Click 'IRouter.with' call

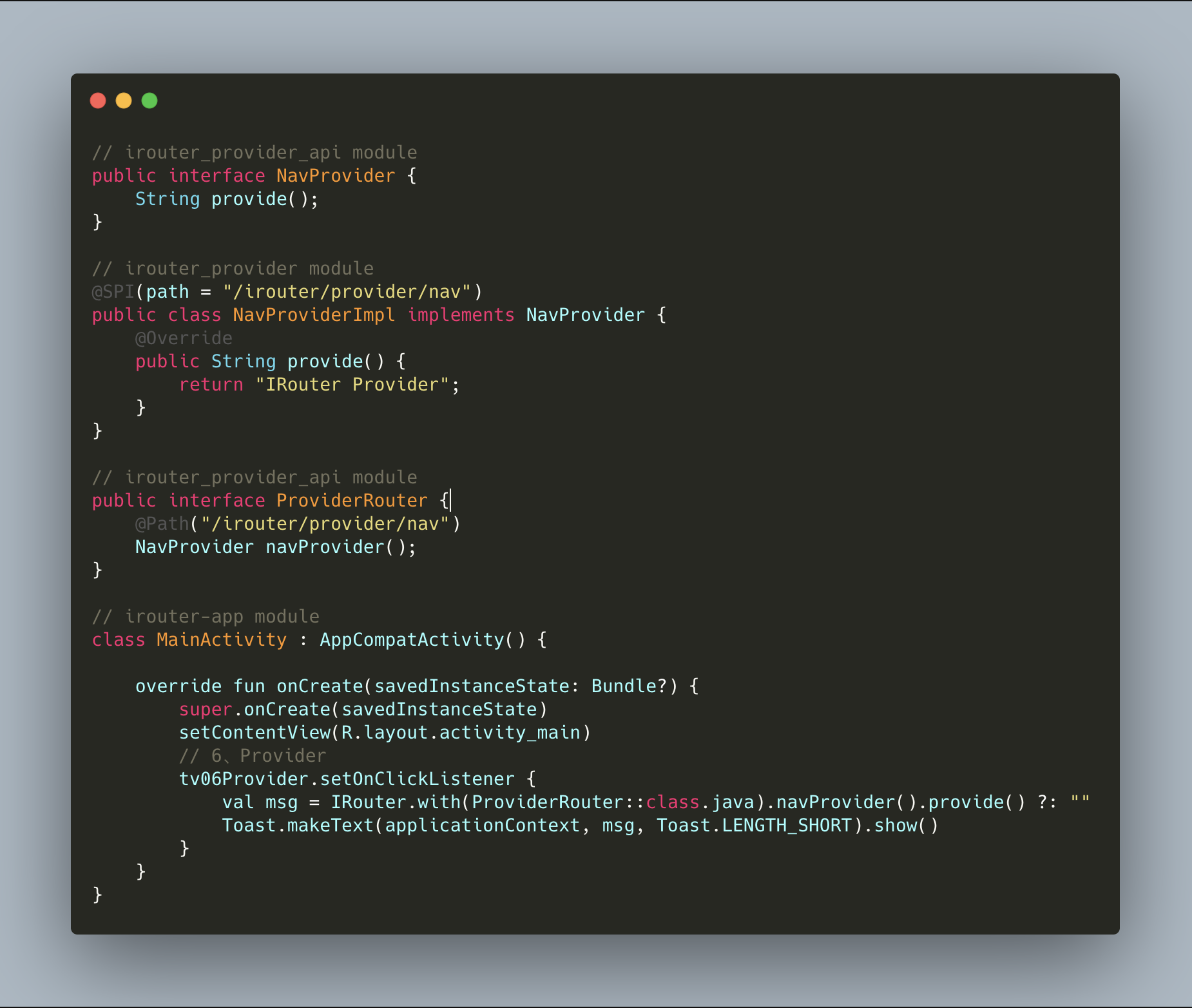click(x=396, y=802)
